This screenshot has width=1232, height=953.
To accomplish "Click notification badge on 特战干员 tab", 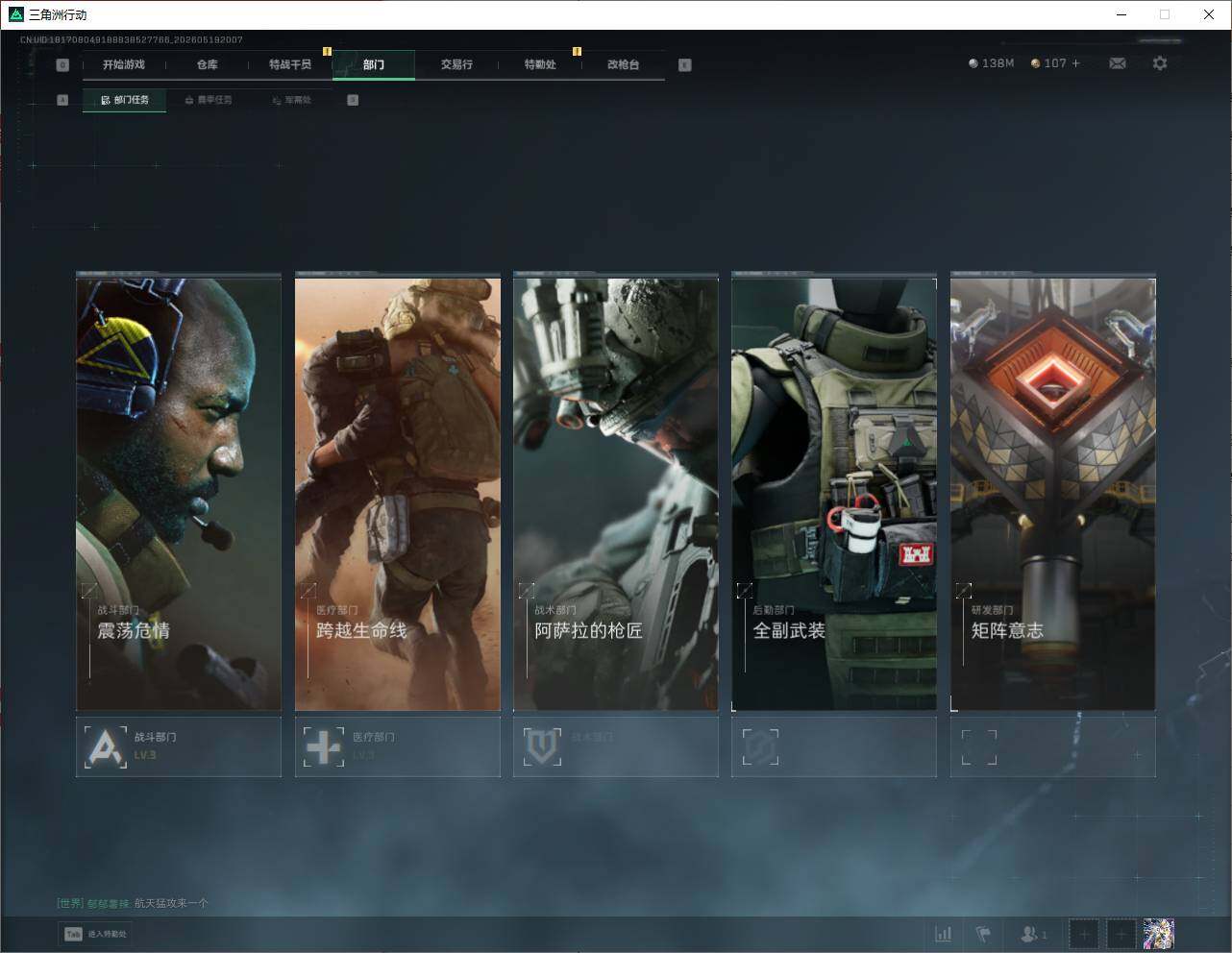I will coord(327,51).
